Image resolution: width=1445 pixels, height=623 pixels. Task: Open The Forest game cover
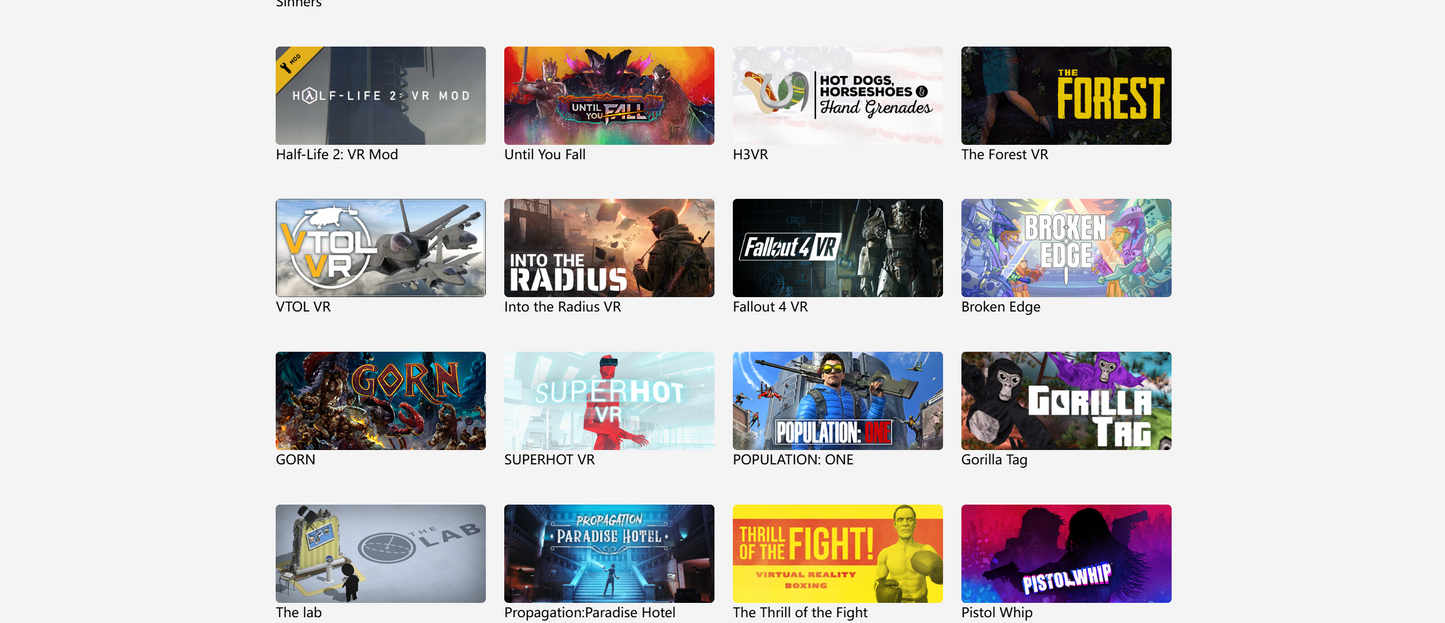click(1066, 96)
